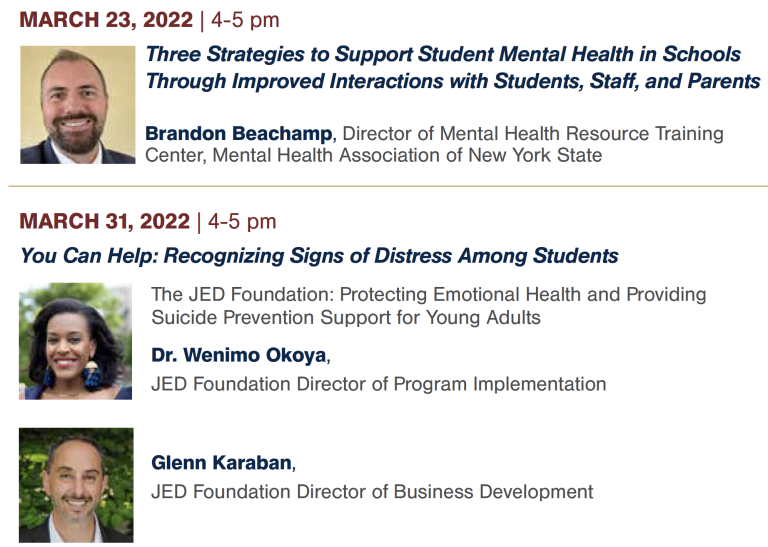
Task: Click Mental Health Association of New York State text
Action: pyautogui.click(x=407, y=155)
